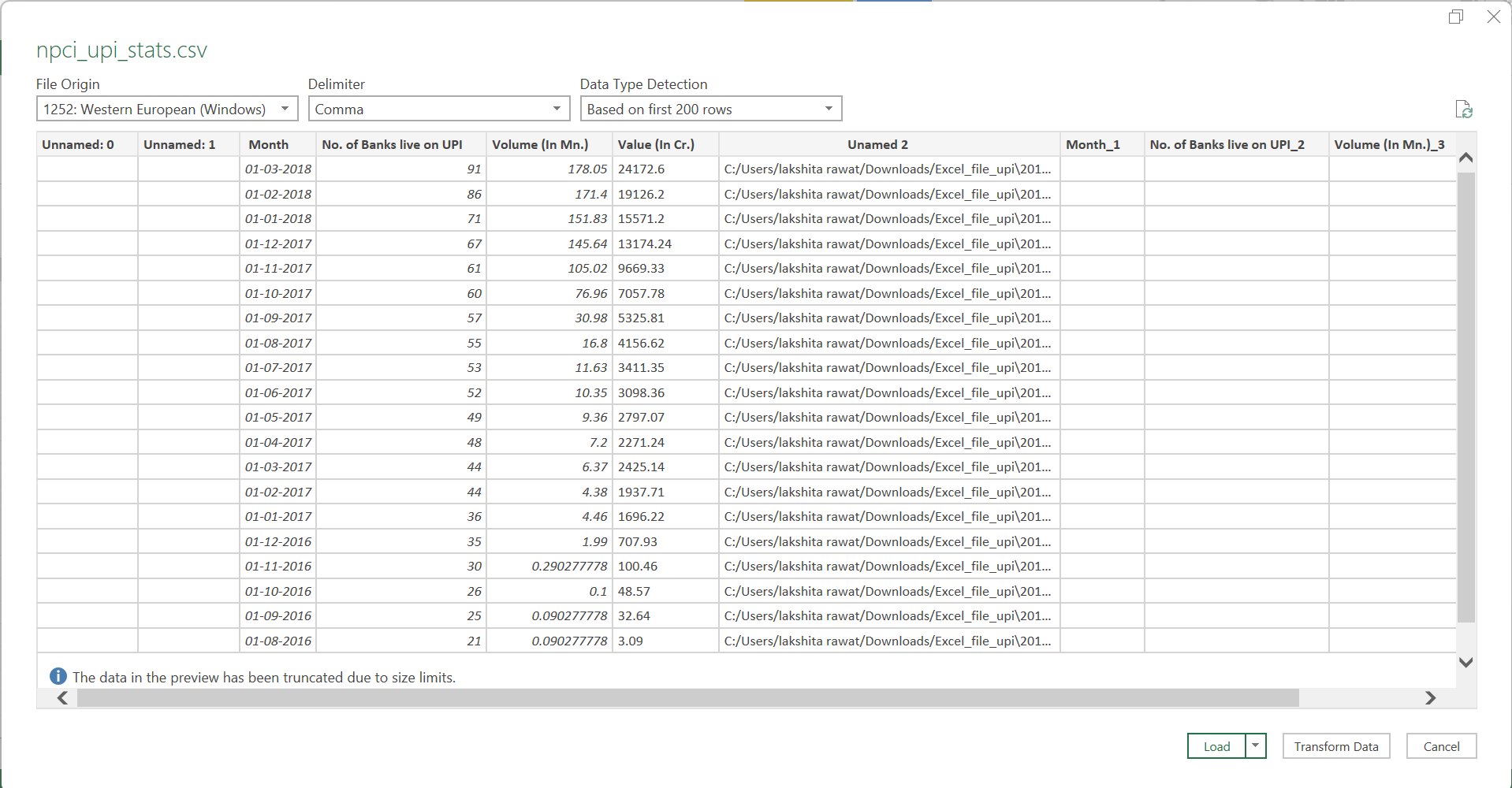Click the refresh preview icon

(1463, 110)
